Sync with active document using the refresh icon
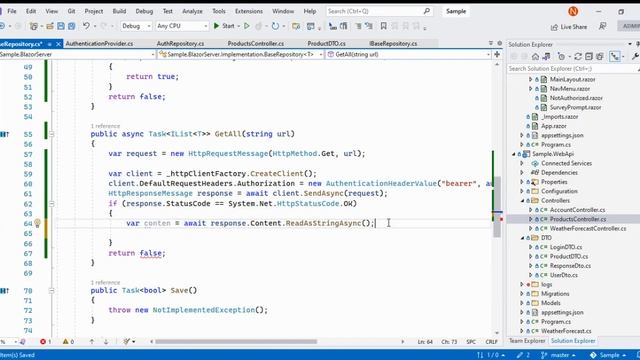 (578, 57)
